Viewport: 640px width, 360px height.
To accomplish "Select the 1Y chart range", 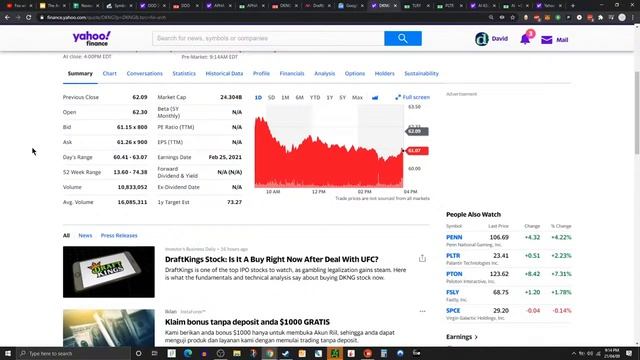I will (x=330, y=98).
